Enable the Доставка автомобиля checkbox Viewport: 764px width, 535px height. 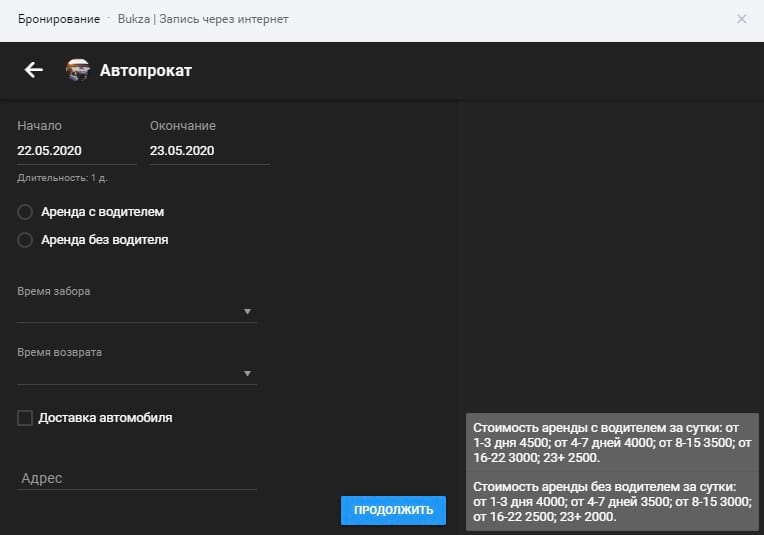[x=26, y=418]
